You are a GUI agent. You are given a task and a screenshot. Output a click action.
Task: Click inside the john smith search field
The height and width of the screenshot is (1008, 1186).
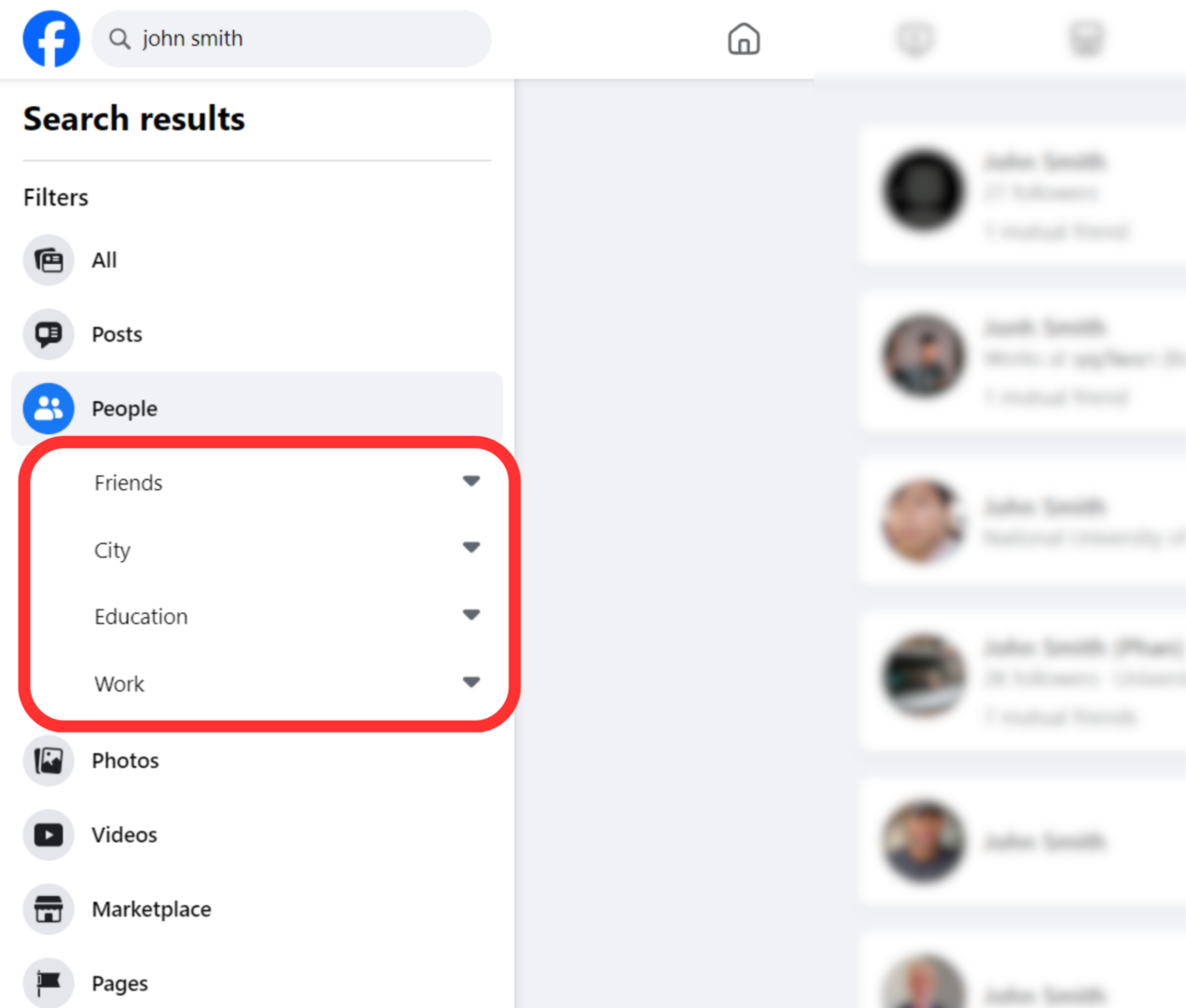pos(261,38)
